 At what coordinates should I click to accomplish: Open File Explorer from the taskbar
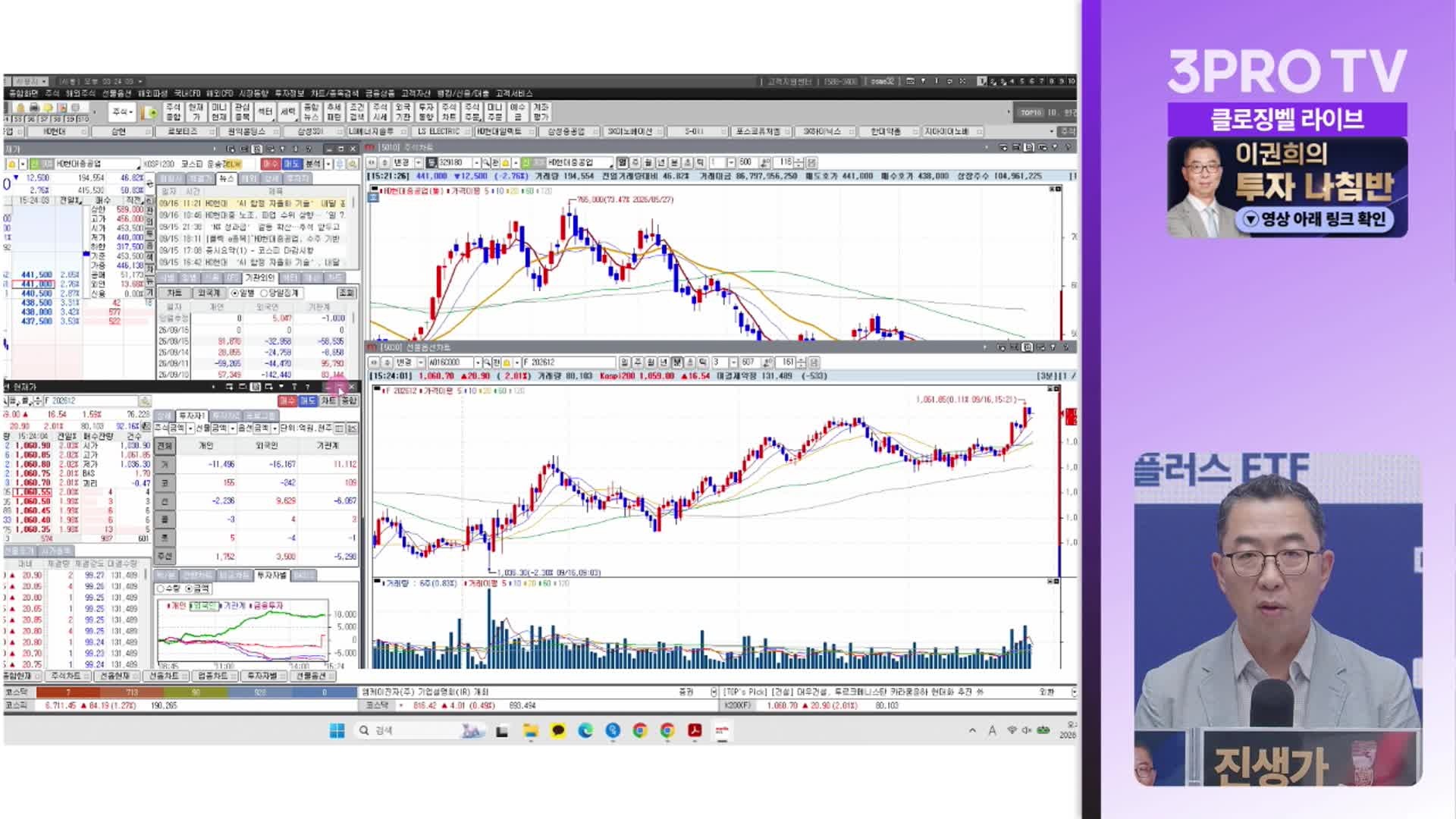[530, 730]
